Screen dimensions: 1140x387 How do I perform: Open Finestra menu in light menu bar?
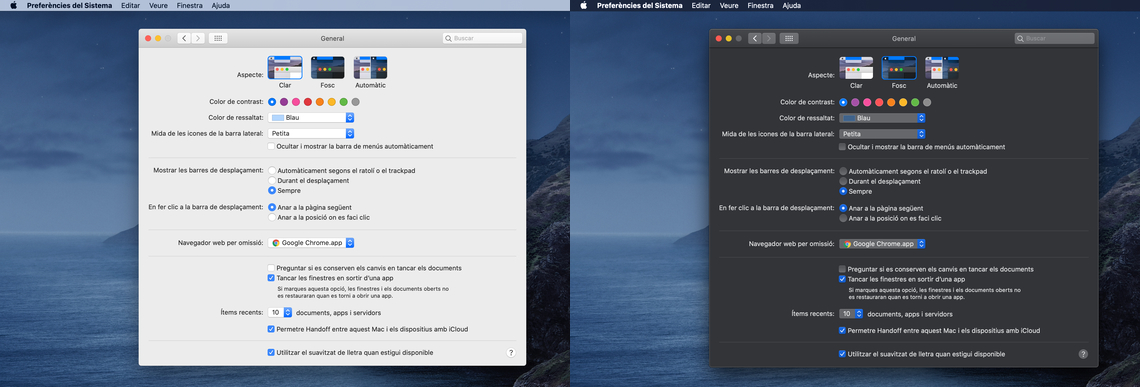click(190, 5)
